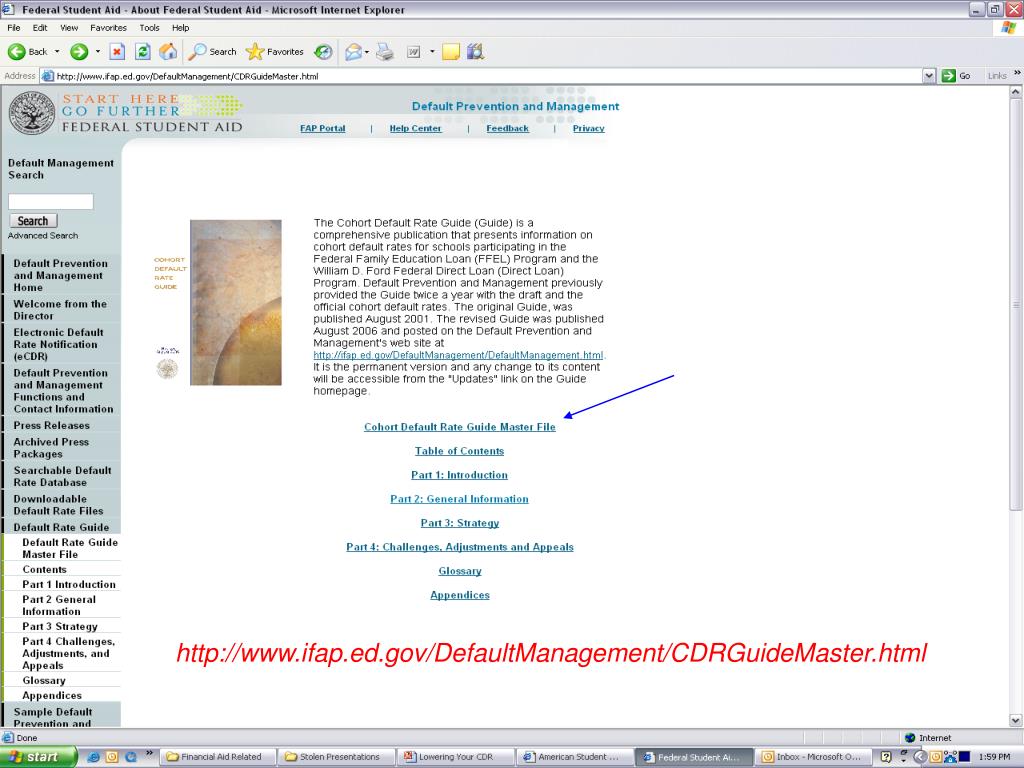The height and width of the screenshot is (768, 1024).
Task: Open Advanced Search under the search box
Action: [x=43, y=236]
